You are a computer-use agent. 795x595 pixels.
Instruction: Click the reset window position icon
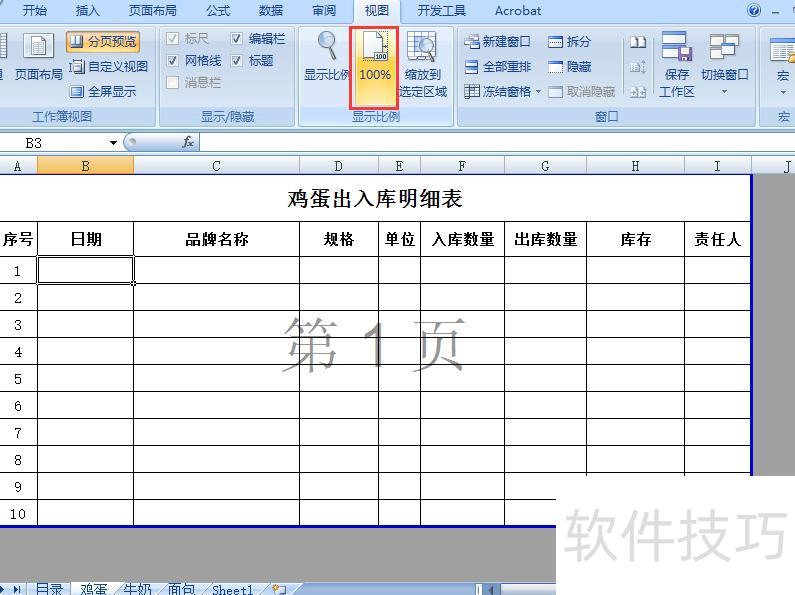coord(638,92)
